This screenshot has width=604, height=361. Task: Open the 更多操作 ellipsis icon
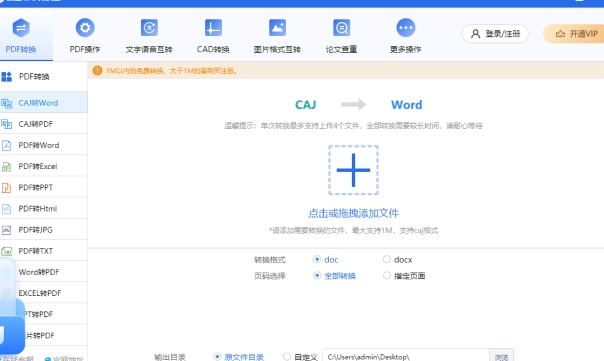coord(406,28)
